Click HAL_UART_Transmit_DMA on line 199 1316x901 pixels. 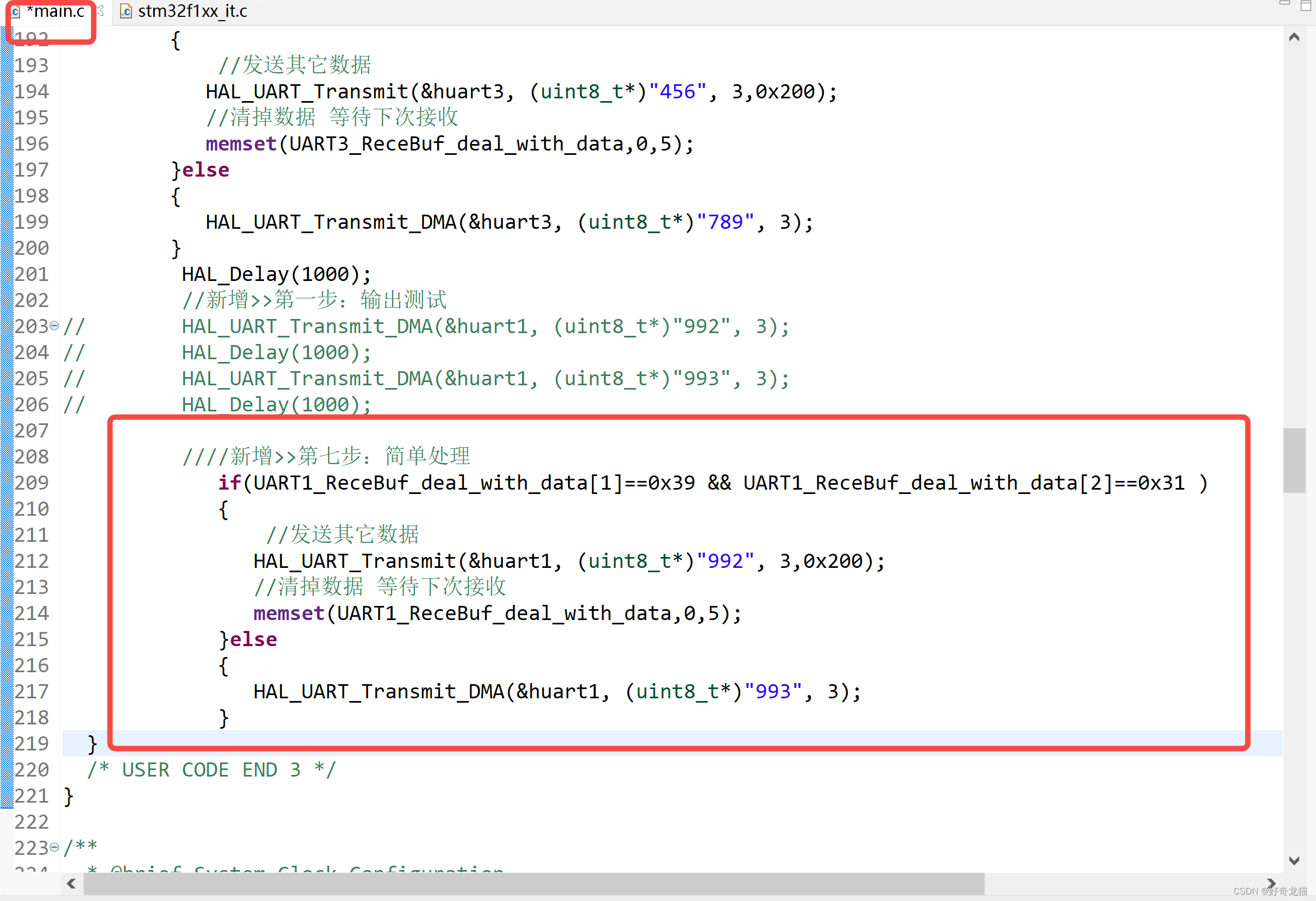(331, 222)
